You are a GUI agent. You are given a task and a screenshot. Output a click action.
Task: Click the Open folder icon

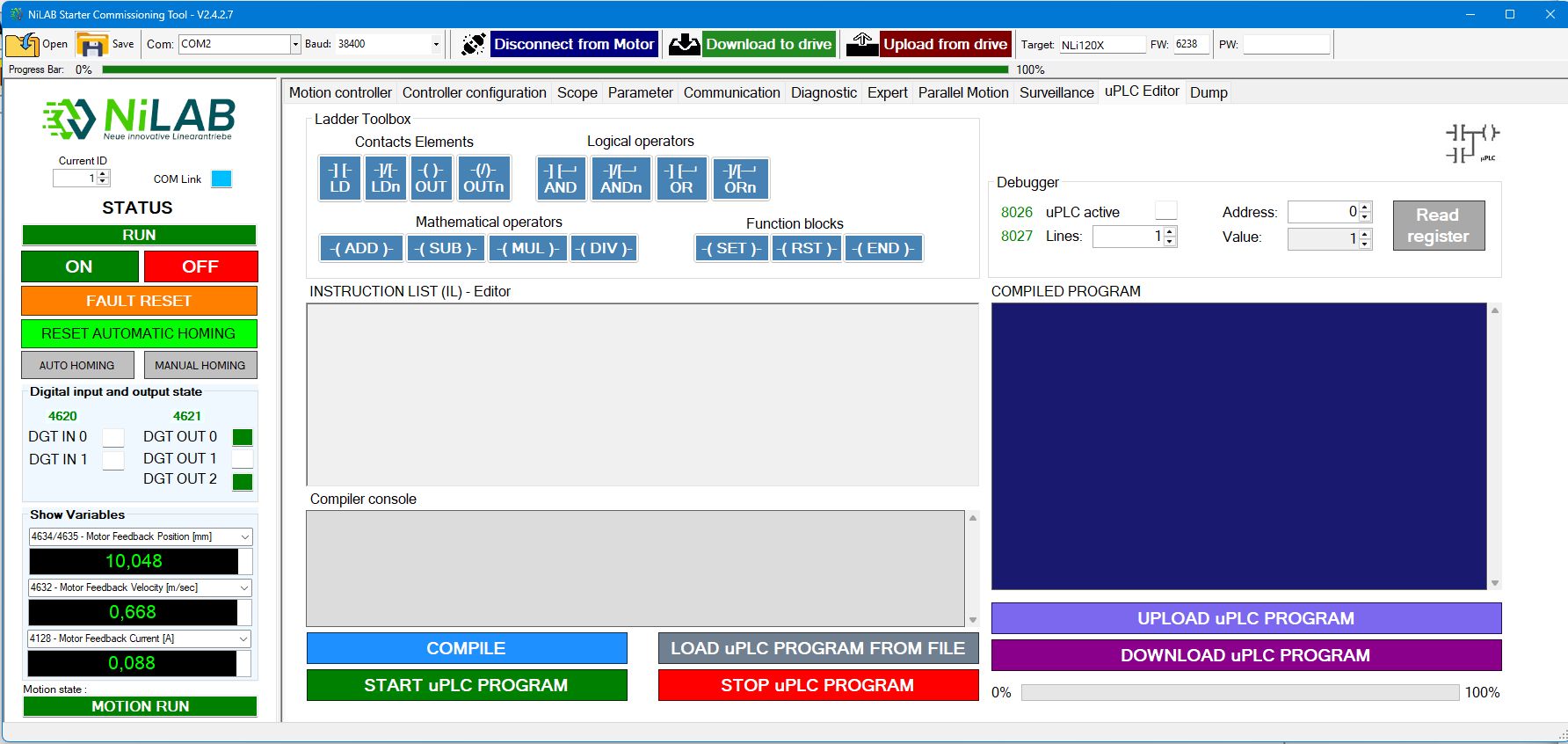pos(23,44)
